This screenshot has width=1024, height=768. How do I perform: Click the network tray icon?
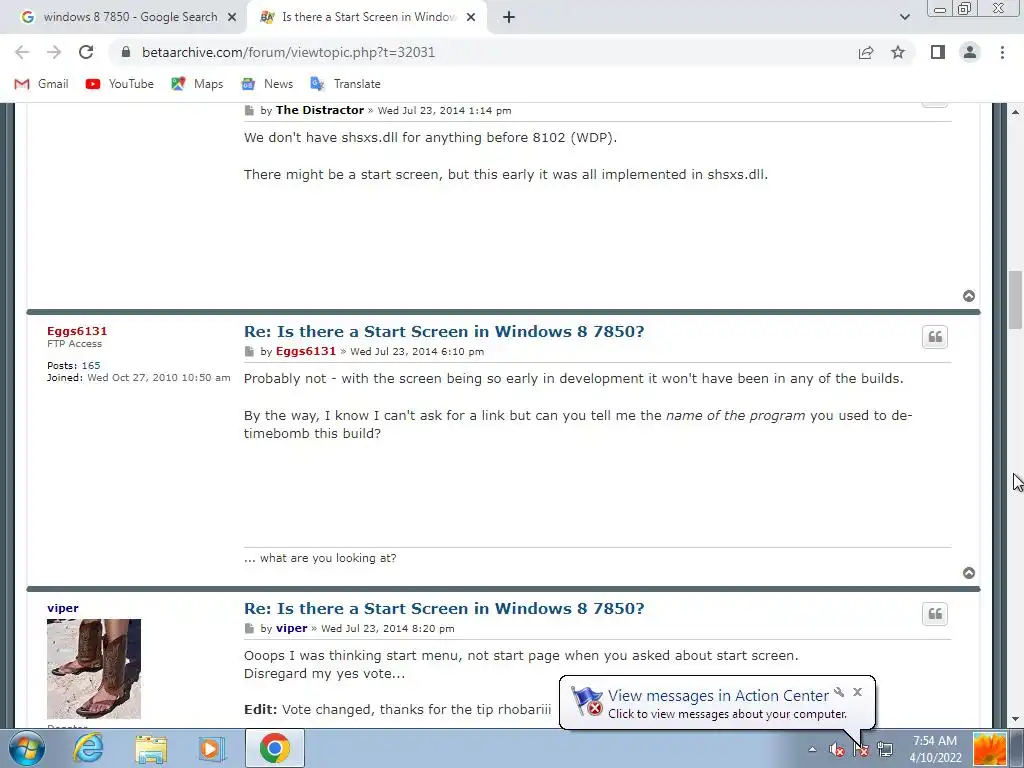885,749
